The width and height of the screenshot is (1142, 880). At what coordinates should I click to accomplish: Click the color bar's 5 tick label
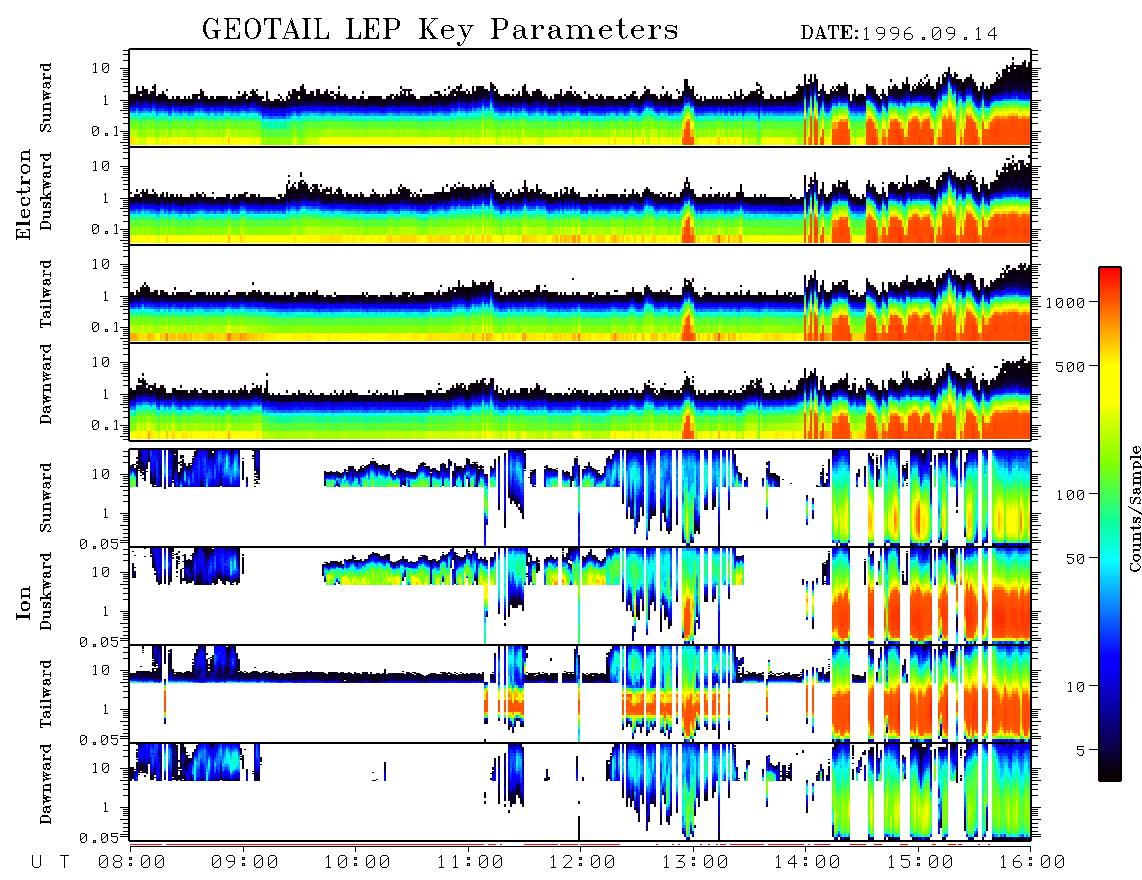tap(1081, 750)
